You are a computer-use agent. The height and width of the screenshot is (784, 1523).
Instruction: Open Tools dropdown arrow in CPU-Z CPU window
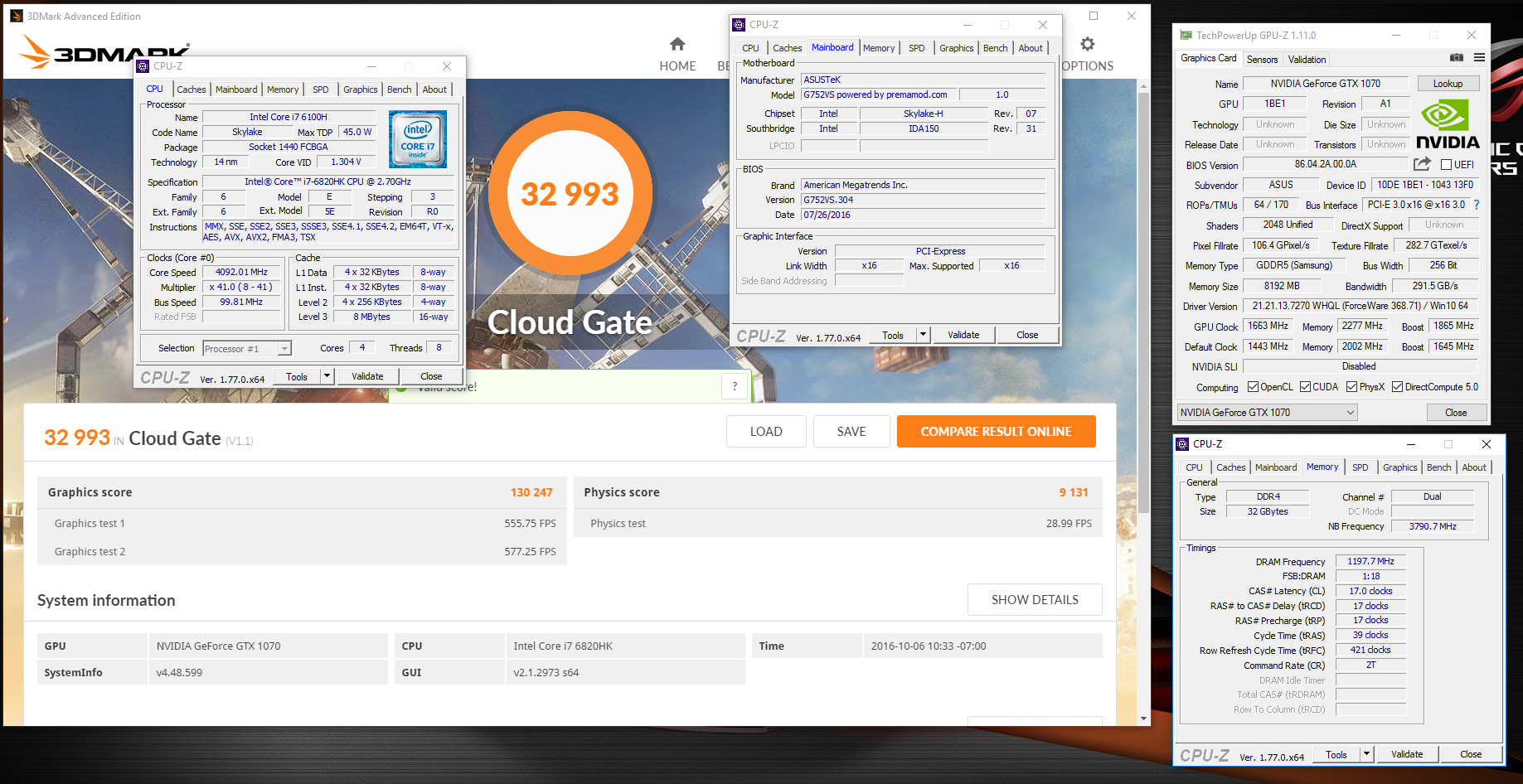327,376
